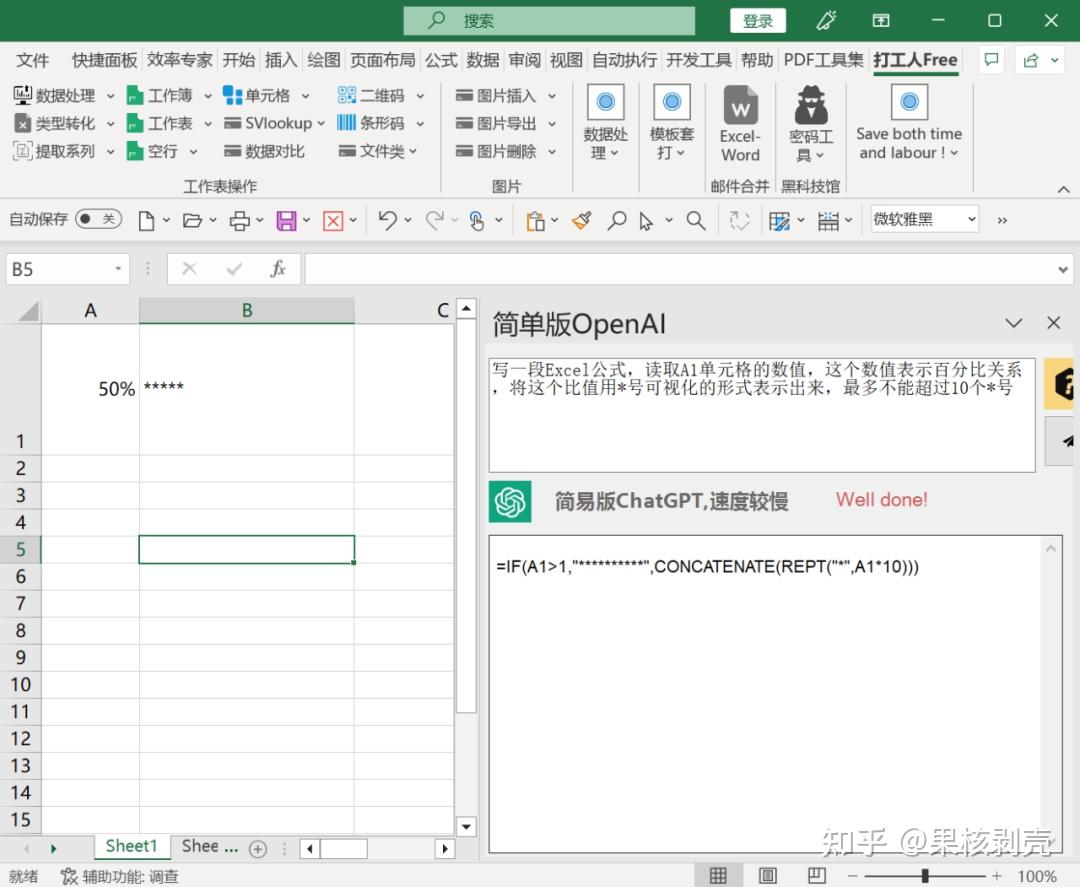Click the select all corner triangle
This screenshot has width=1080, height=887.
click(28, 311)
